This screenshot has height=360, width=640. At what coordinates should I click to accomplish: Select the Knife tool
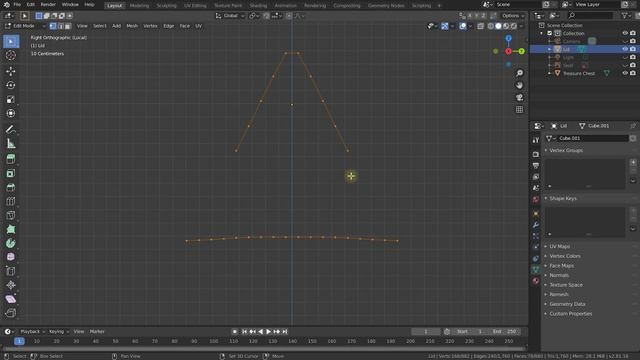[11, 216]
